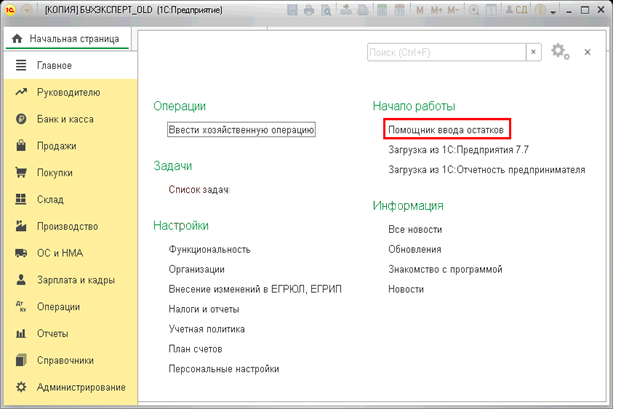This screenshot has height=409, width=617.
Task: Click the shopping bag icon for Продажи
Action: click(x=21, y=145)
